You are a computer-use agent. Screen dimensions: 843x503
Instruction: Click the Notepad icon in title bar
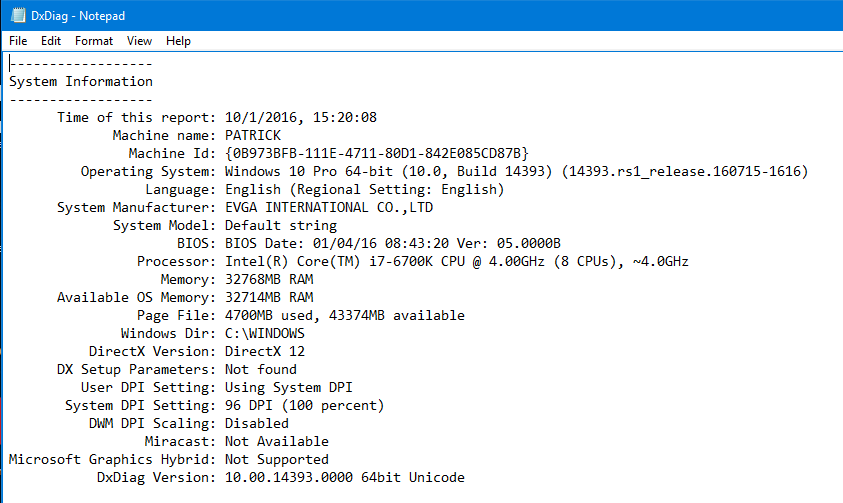[x=18, y=15]
